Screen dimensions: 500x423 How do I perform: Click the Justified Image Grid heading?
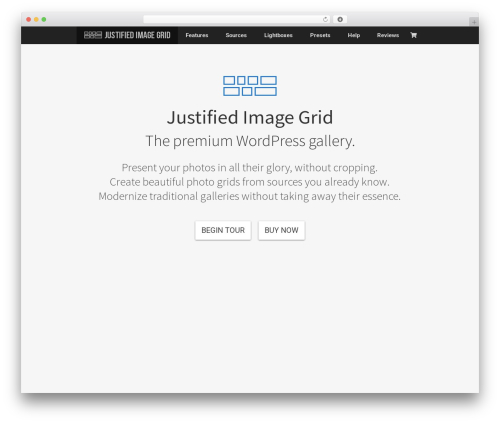pyautogui.click(x=250, y=118)
